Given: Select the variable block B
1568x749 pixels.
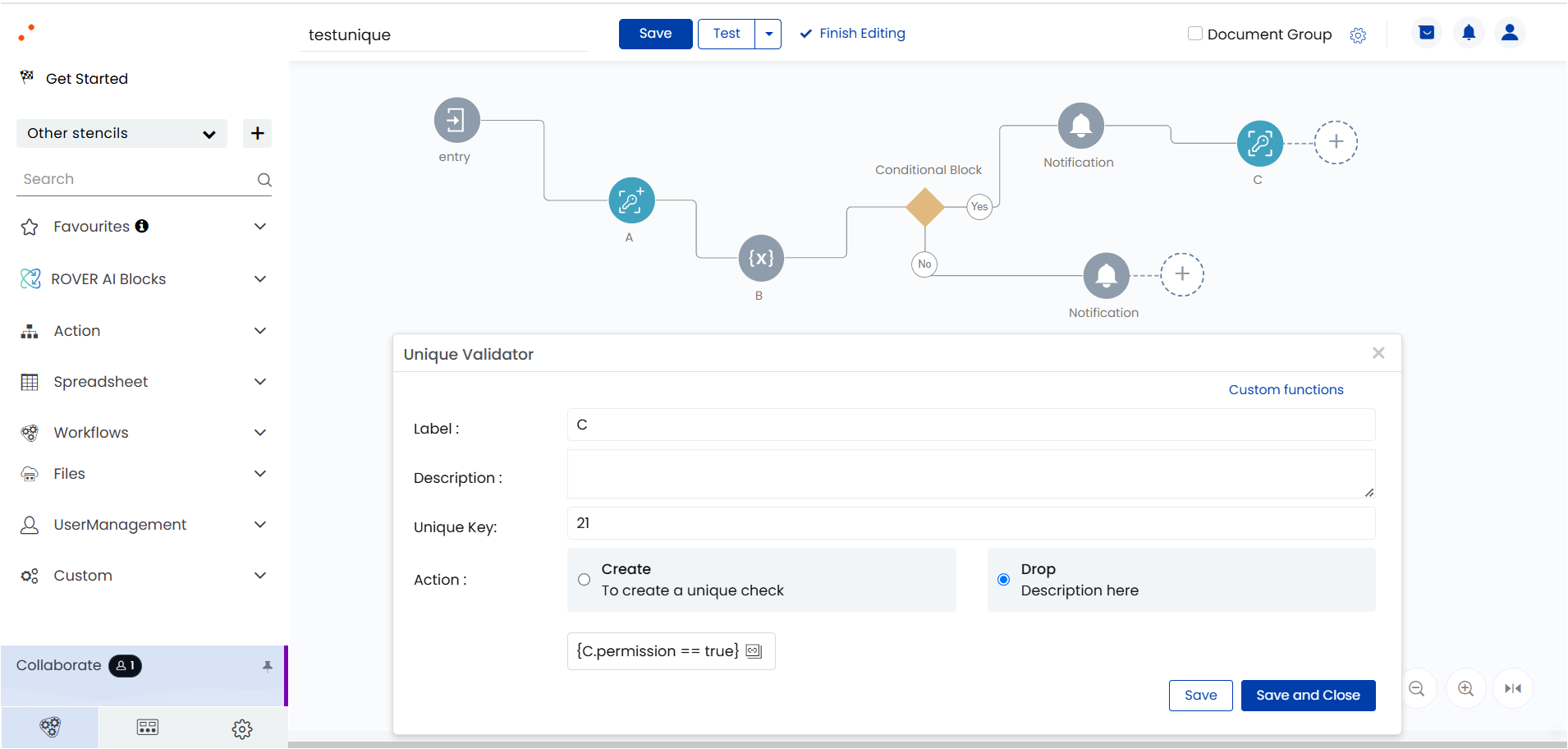Looking at the screenshot, I should (x=761, y=259).
